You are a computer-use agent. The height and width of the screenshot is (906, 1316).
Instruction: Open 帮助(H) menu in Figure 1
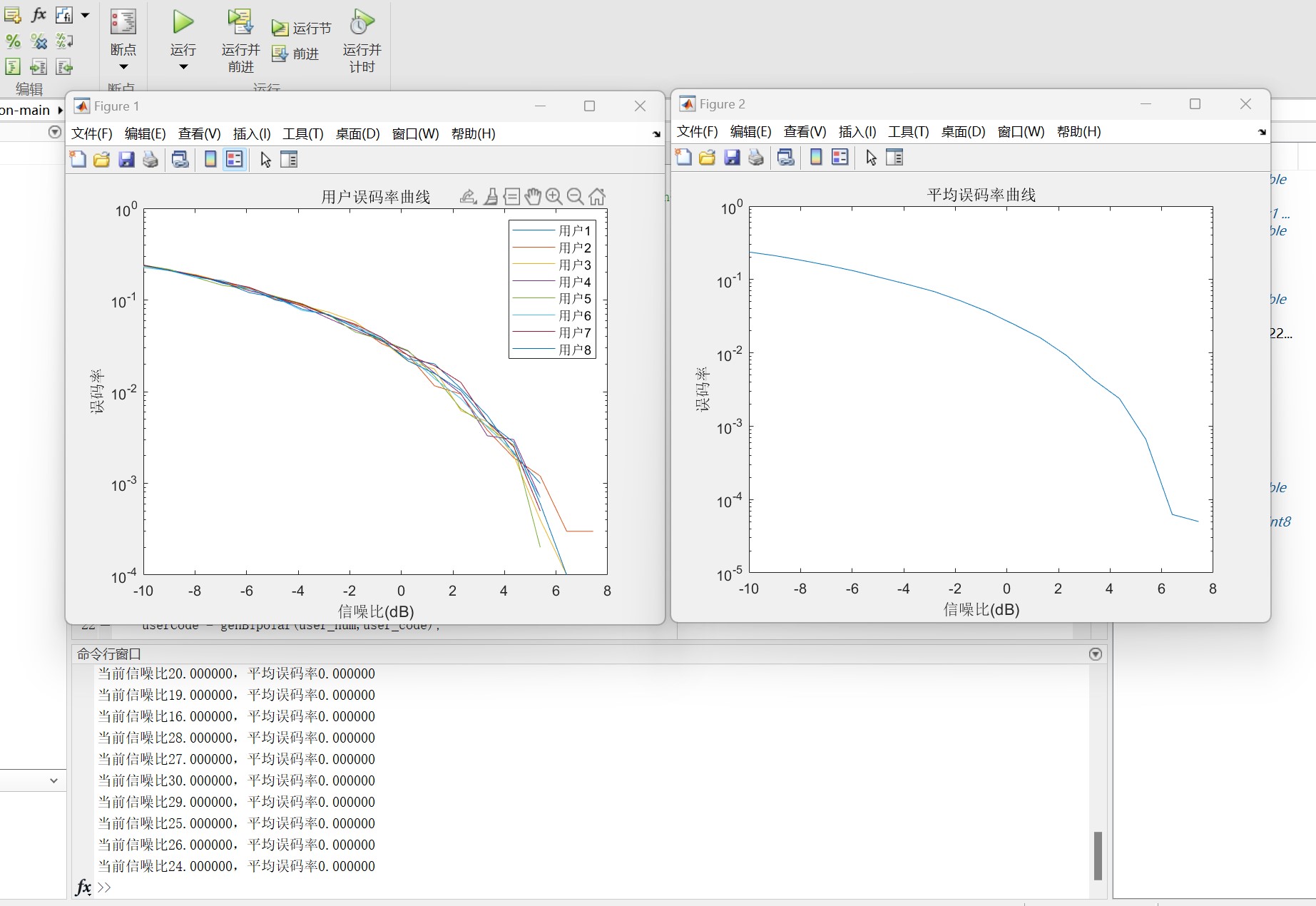[473, 133]
